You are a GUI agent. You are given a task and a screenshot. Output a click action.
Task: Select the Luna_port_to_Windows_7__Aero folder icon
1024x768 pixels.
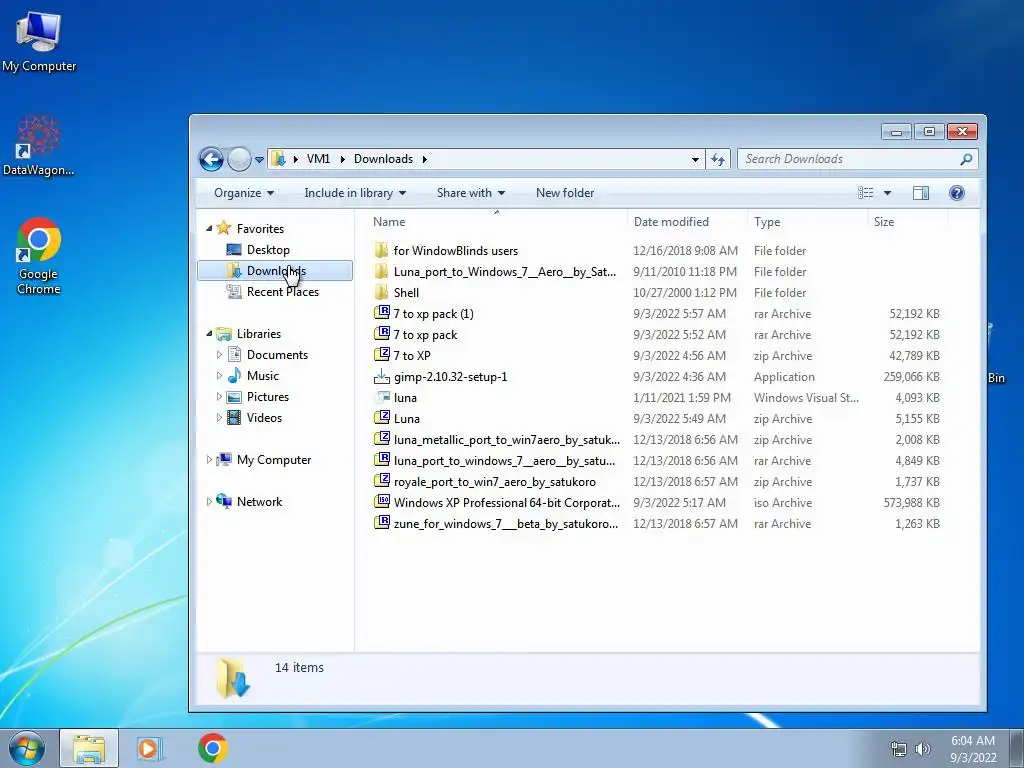click(381, 272)
